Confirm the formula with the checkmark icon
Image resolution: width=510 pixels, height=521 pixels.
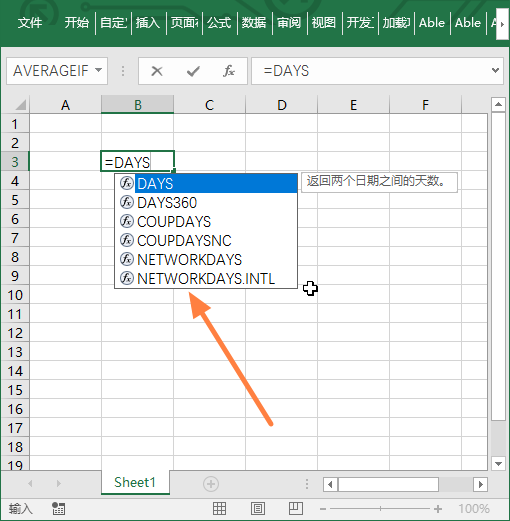[x=193, y=71]
